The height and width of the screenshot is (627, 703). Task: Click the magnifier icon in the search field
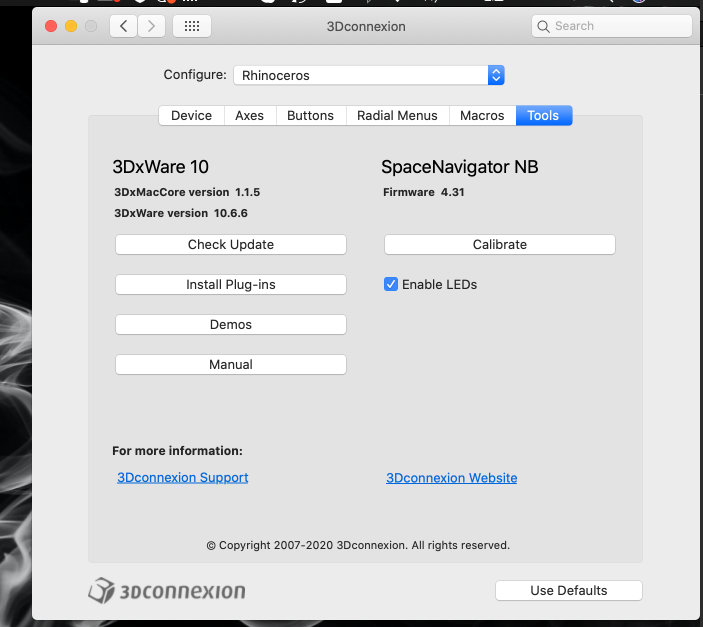(543, 26)
